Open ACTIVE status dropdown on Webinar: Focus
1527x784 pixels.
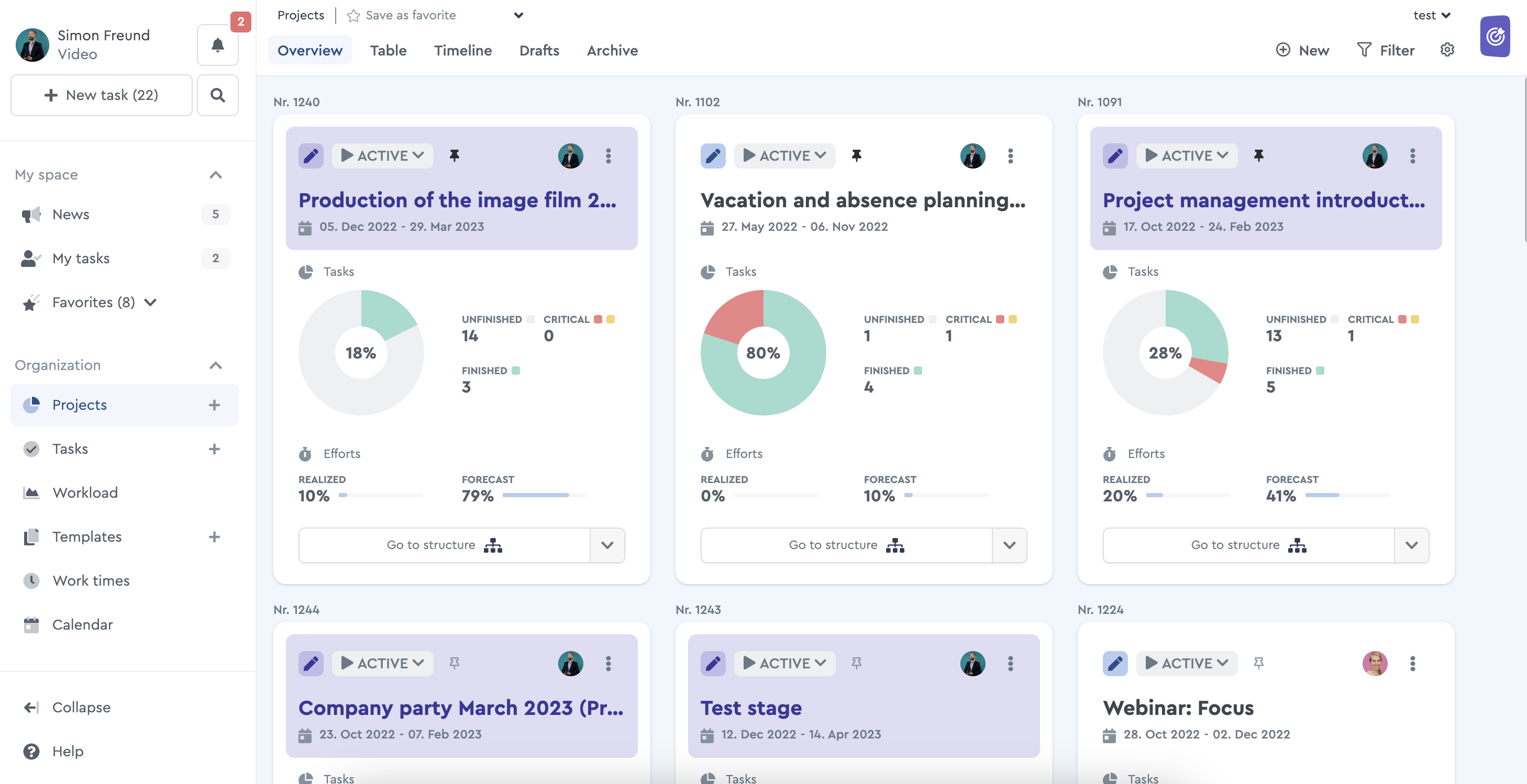tap(1187, 663)
